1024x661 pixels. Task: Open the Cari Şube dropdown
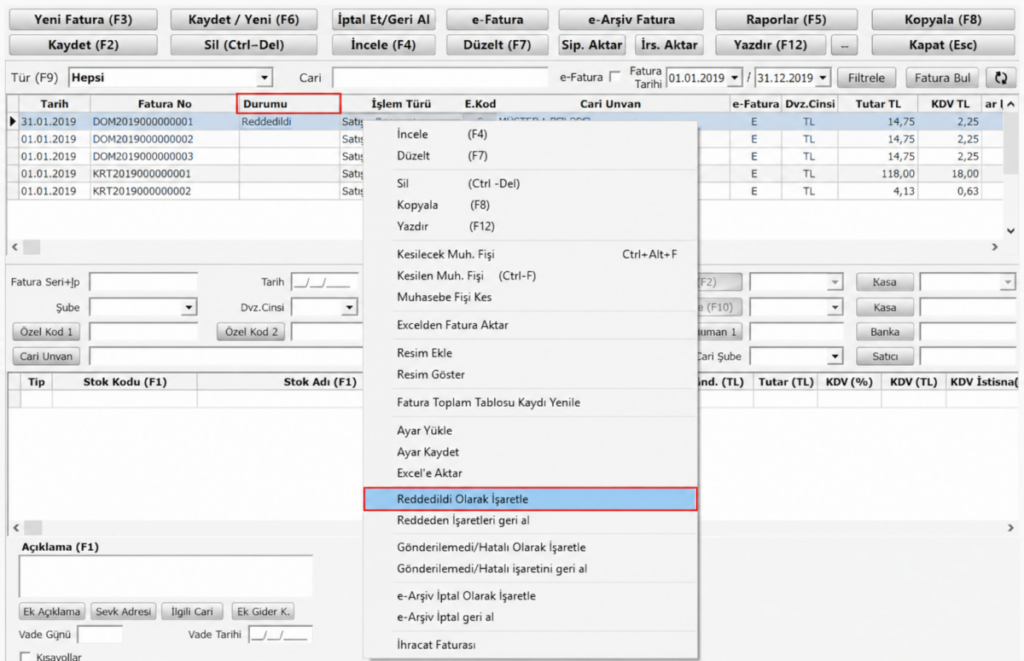835,357
